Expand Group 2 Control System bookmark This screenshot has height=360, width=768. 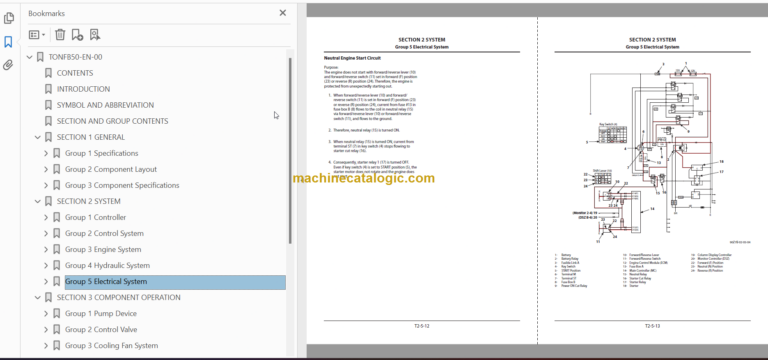[46, 234]
